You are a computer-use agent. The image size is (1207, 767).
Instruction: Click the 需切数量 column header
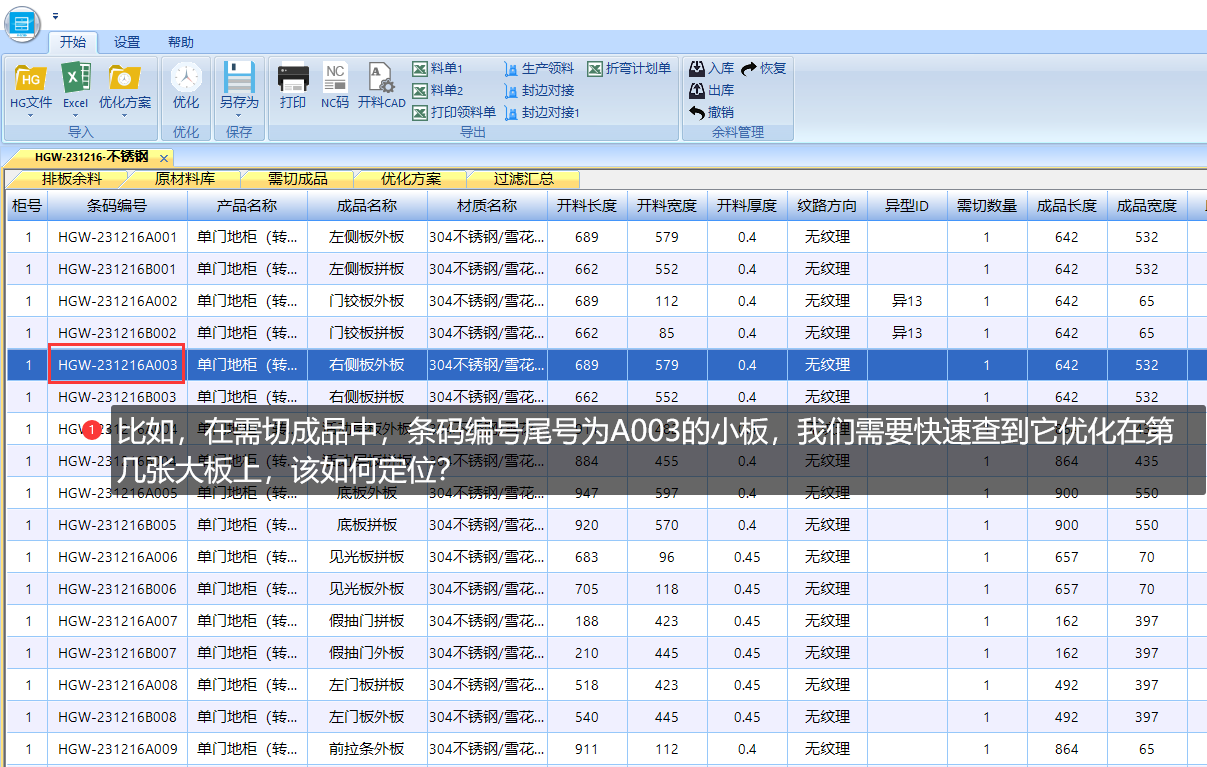pyautogui.click(x=987, y=205)
